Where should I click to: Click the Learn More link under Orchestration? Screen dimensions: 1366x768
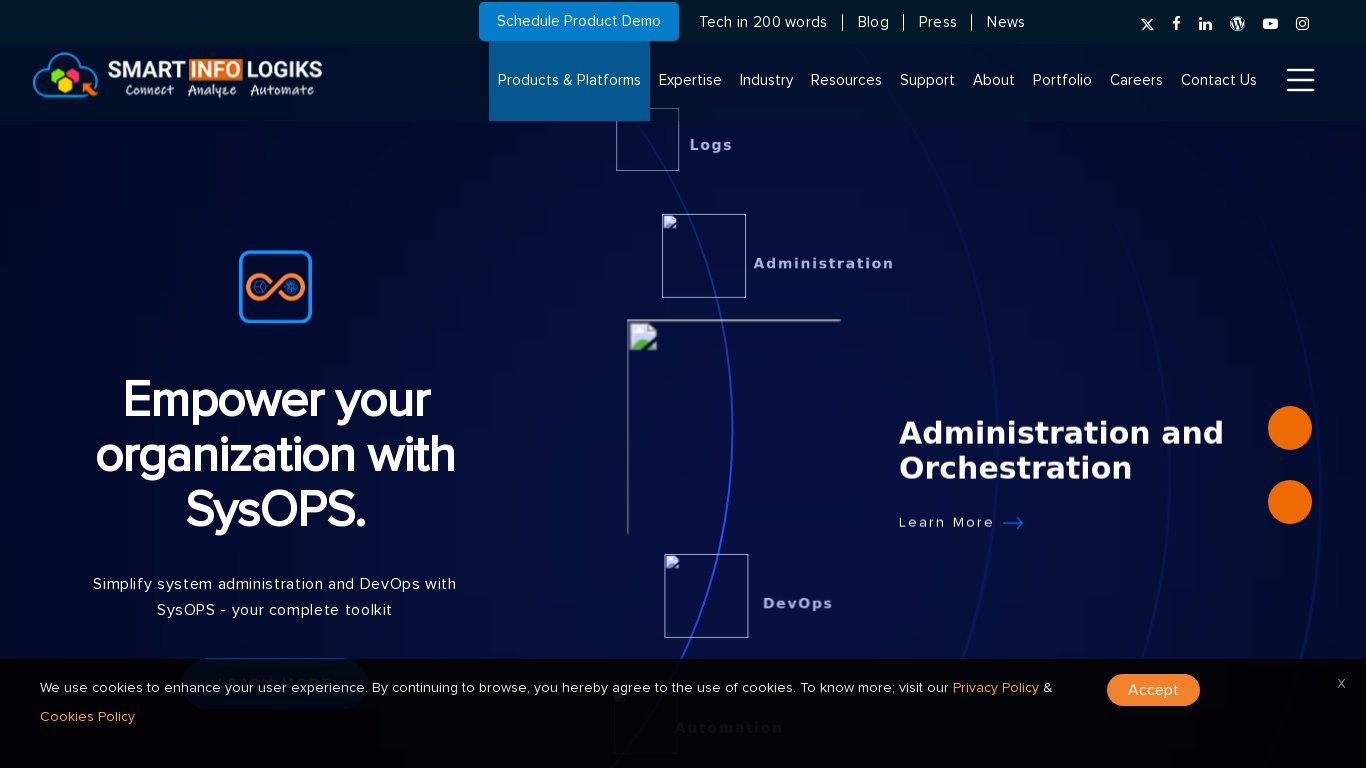pos(946,523)
